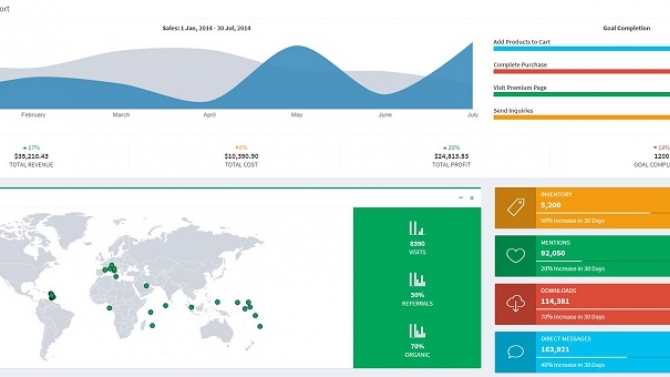
Task: Click the Add Products to Cart progress bar
Action: 582,49
